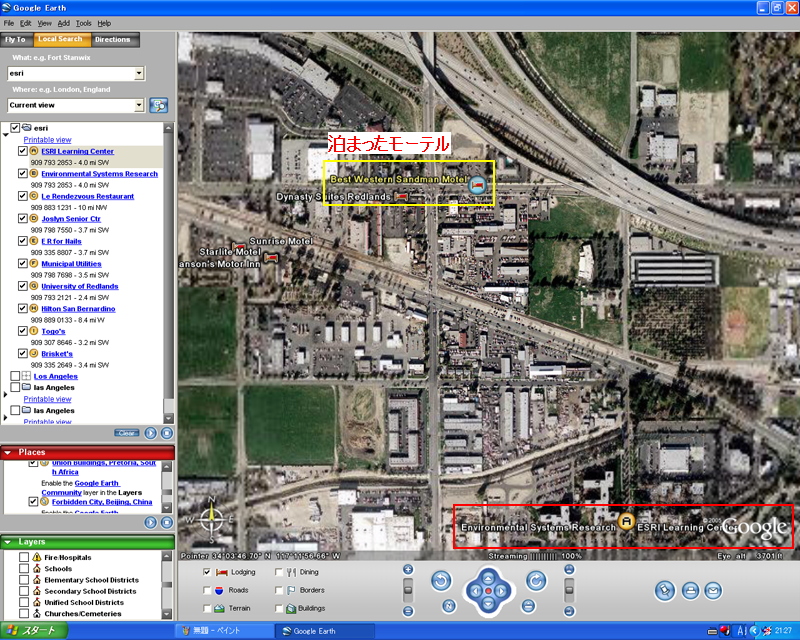The image size is (800, 640).
Task: Enable the Borders checkbox
Action: pyautogui.click(x=279, y=590)
